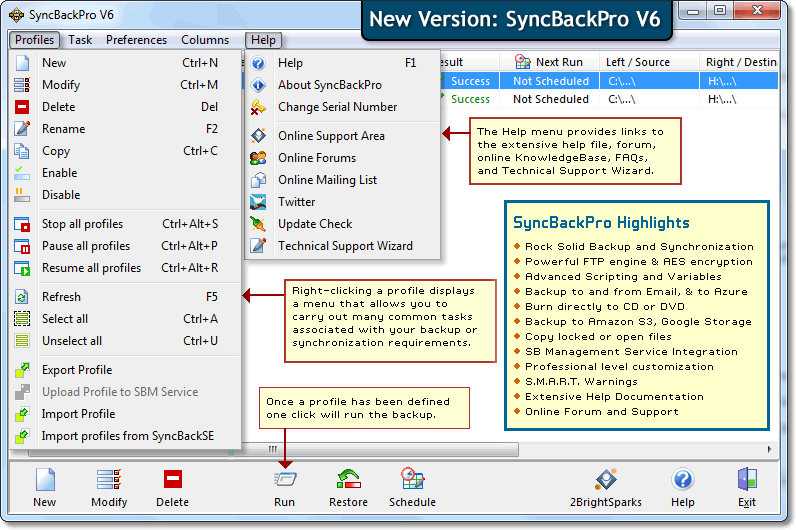
Task: Click the Copy icon in Profiles menu
Action: [22, 151]
